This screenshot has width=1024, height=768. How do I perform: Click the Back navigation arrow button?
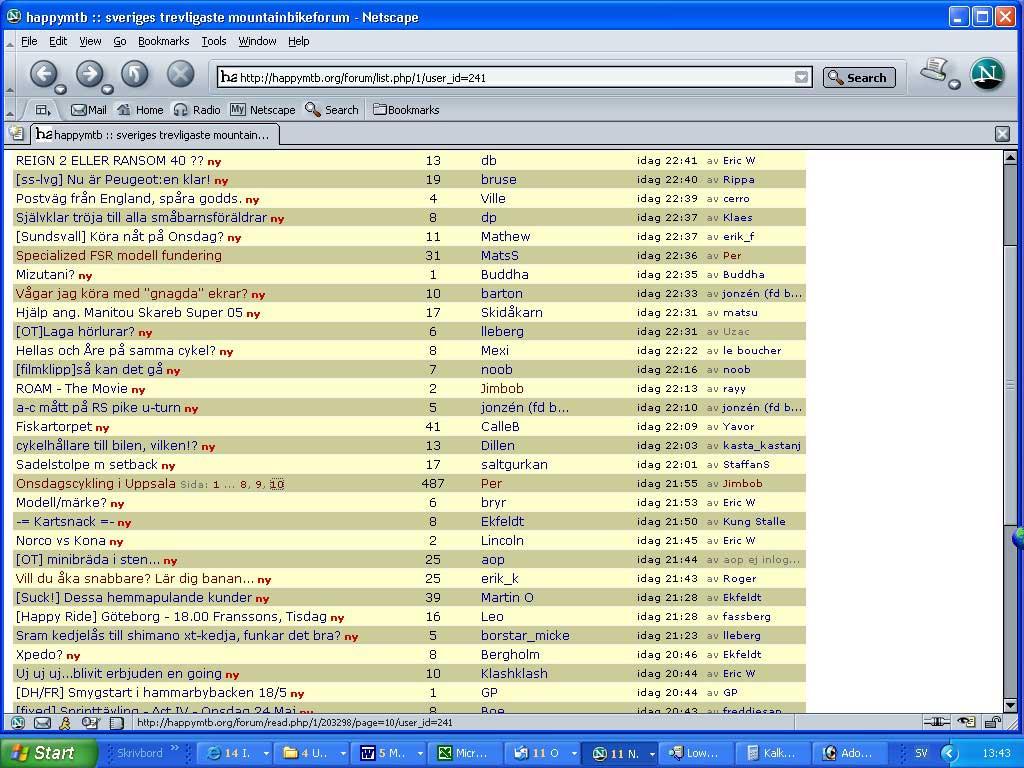pyautogui.click(x=44, y=74)
